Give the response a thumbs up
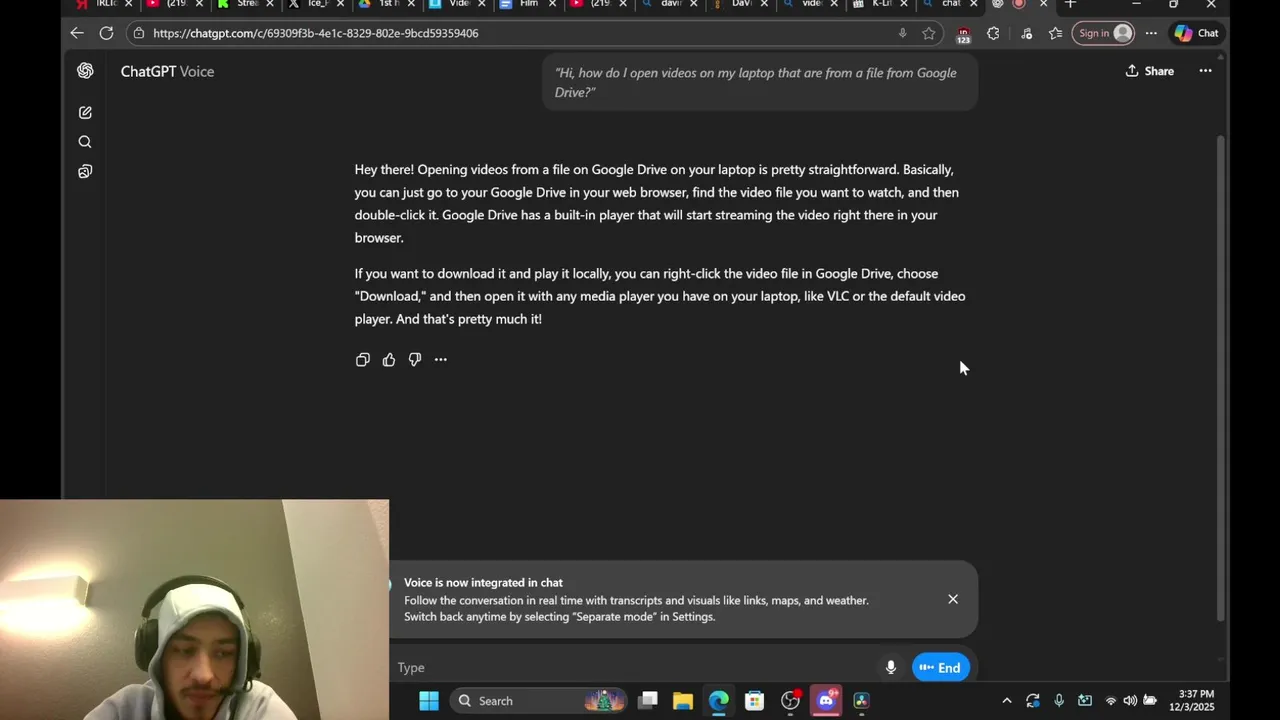 (x=389, y=360)
